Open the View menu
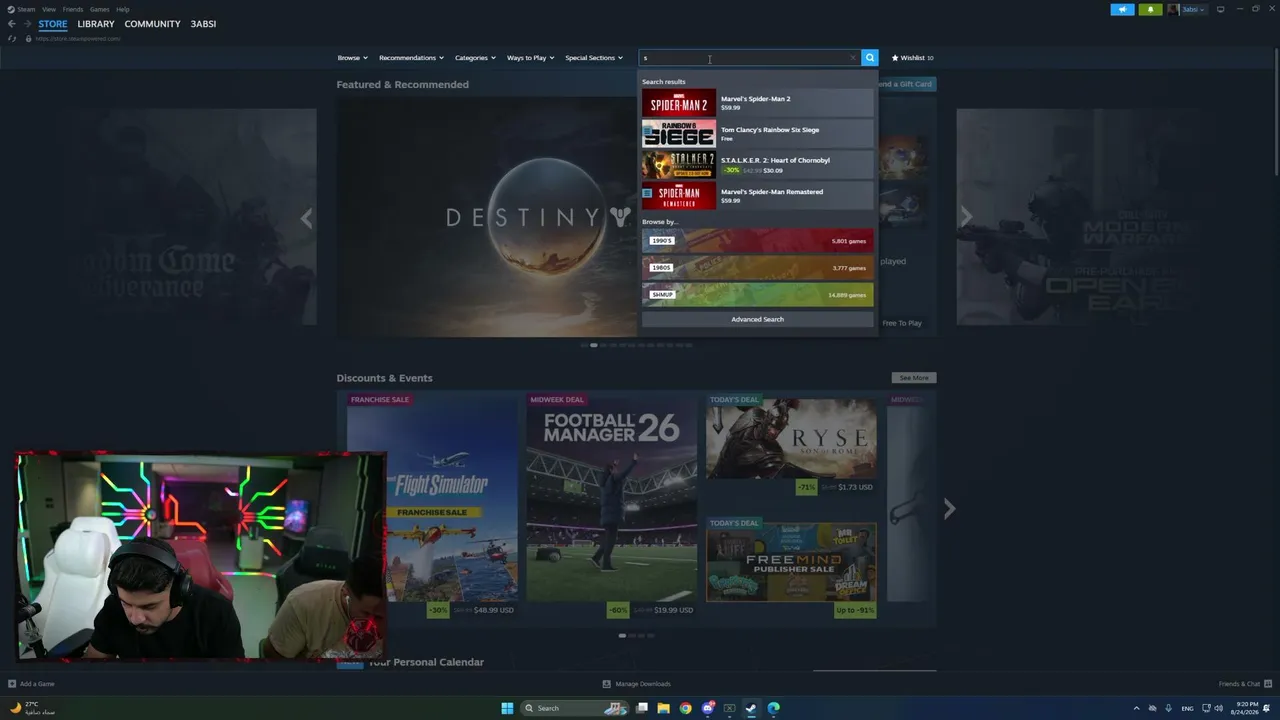The image size is (1280, 720). point(49,9)
